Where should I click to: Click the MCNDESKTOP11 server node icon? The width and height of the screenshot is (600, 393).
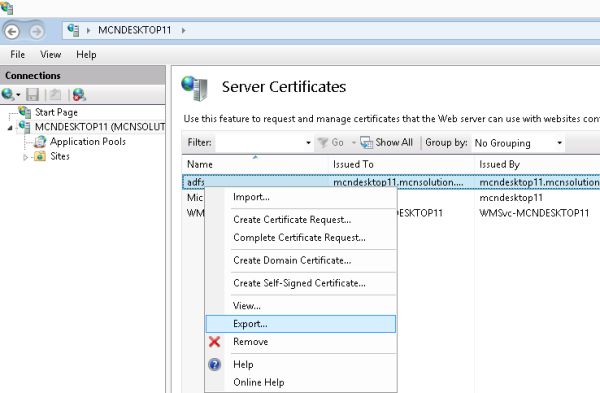point(25,127)
